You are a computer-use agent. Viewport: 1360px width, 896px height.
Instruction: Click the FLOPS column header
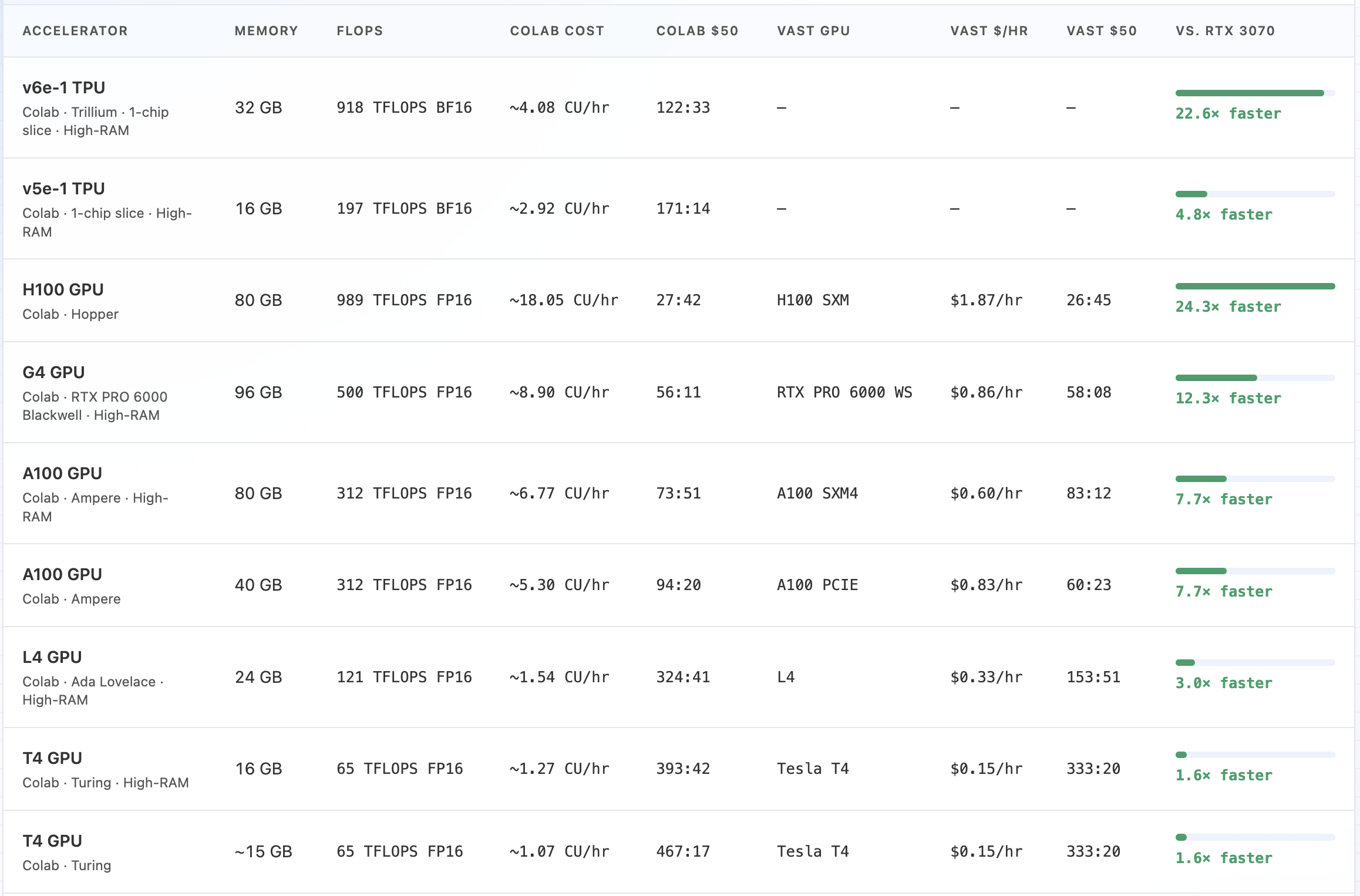point(359,31)
